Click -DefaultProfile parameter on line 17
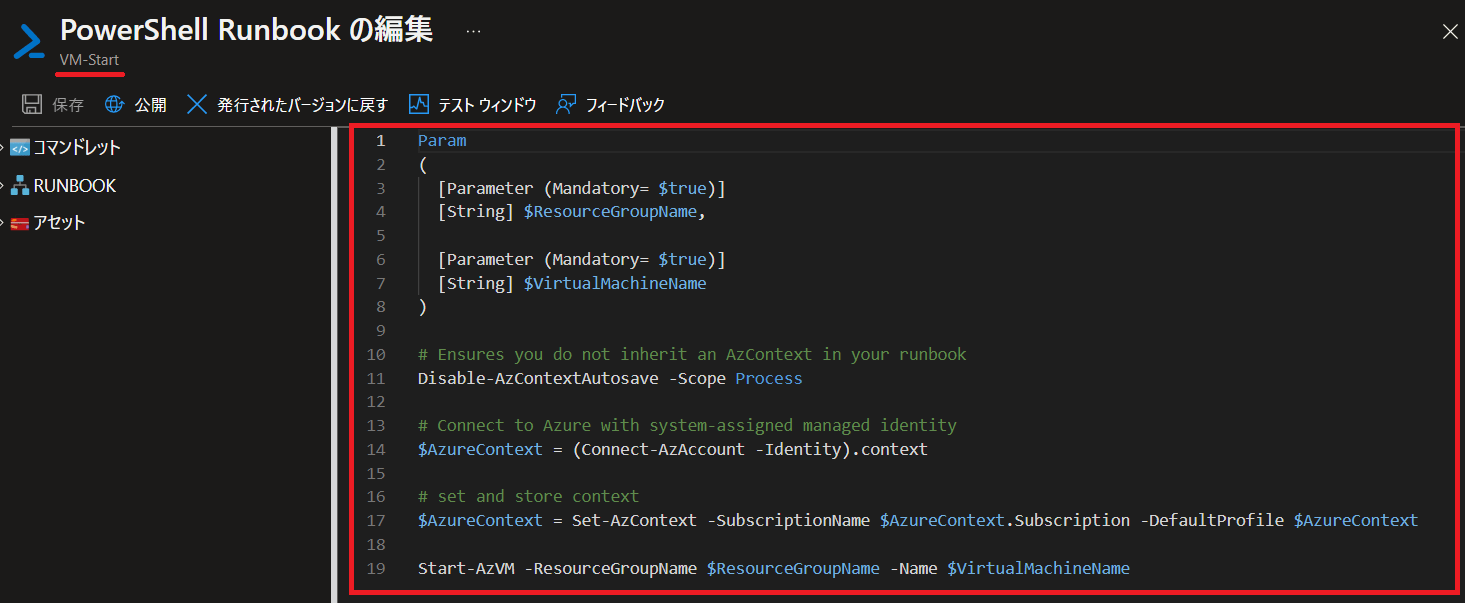1465x603 pixels. click(x=1212, y=520)
